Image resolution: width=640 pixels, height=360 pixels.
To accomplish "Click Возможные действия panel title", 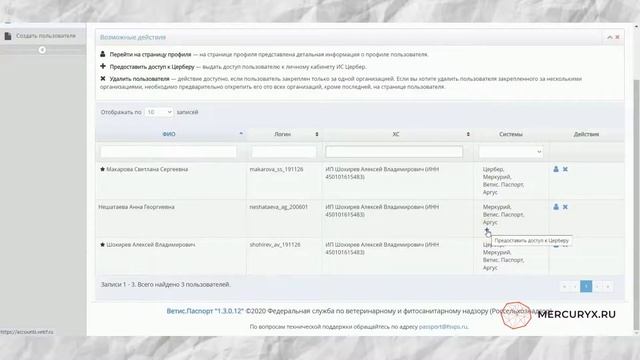I will click(133, 37).
